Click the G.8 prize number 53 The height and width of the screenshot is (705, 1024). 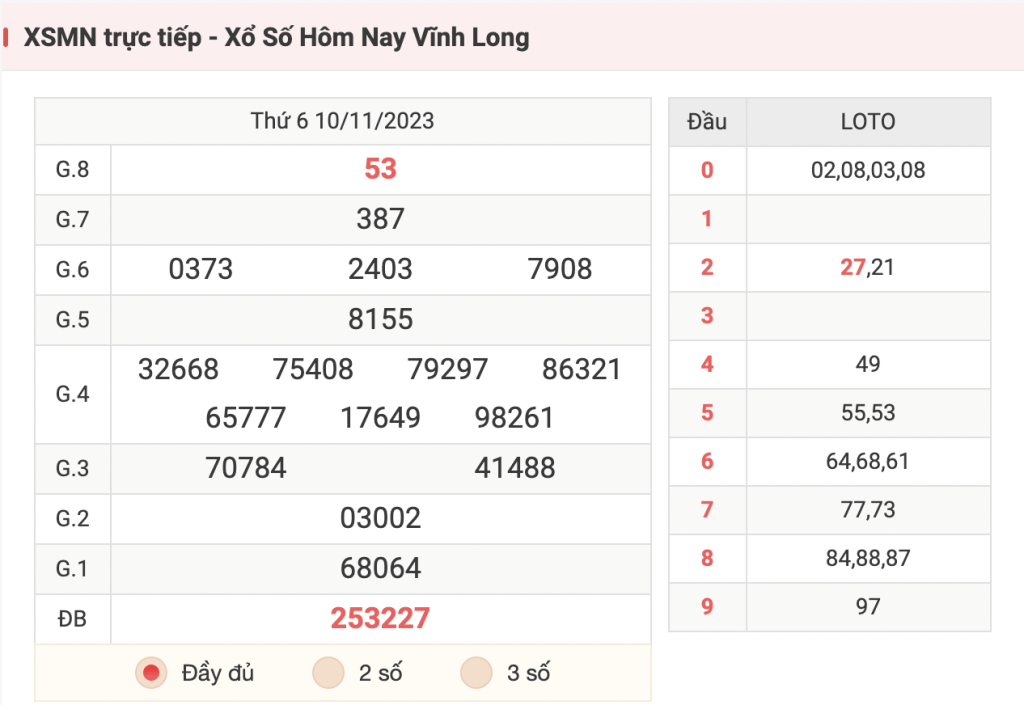tap(380, 169)
